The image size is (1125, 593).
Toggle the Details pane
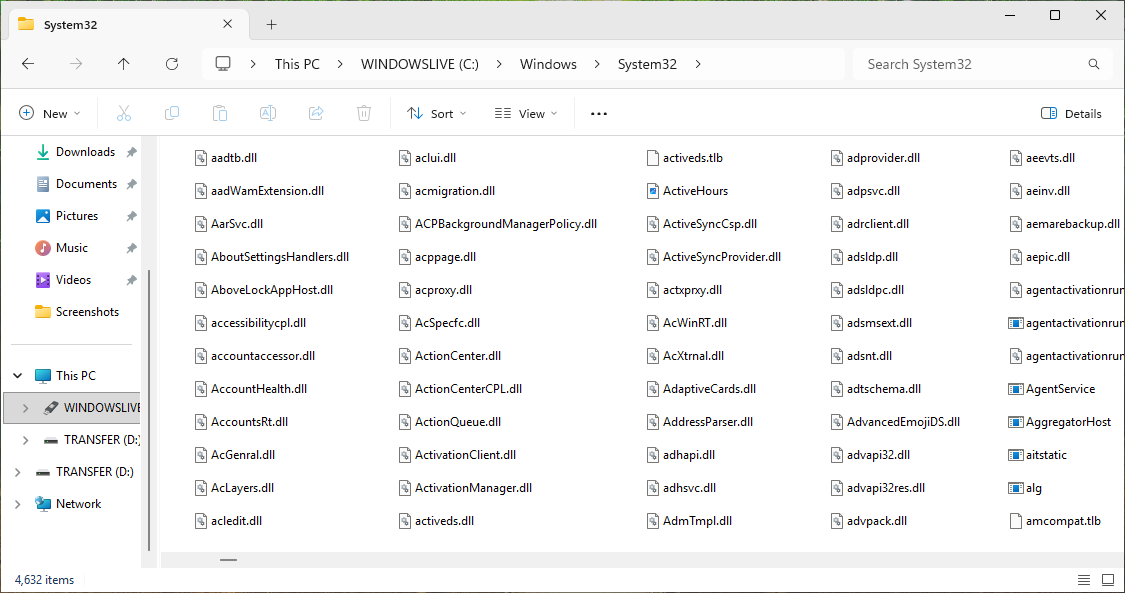tap(1071, 114)
